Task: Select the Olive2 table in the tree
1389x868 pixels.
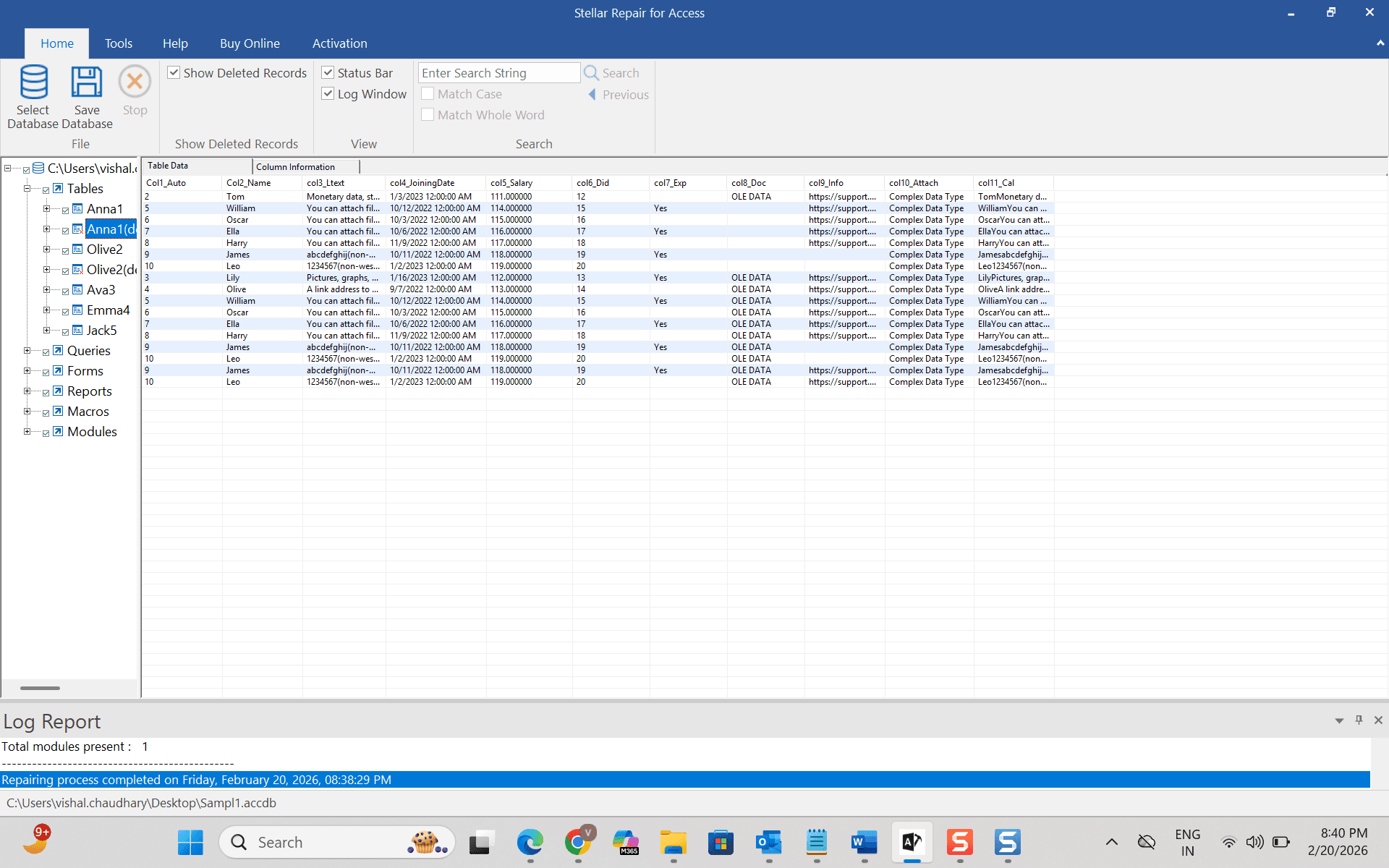Action: 104,250
